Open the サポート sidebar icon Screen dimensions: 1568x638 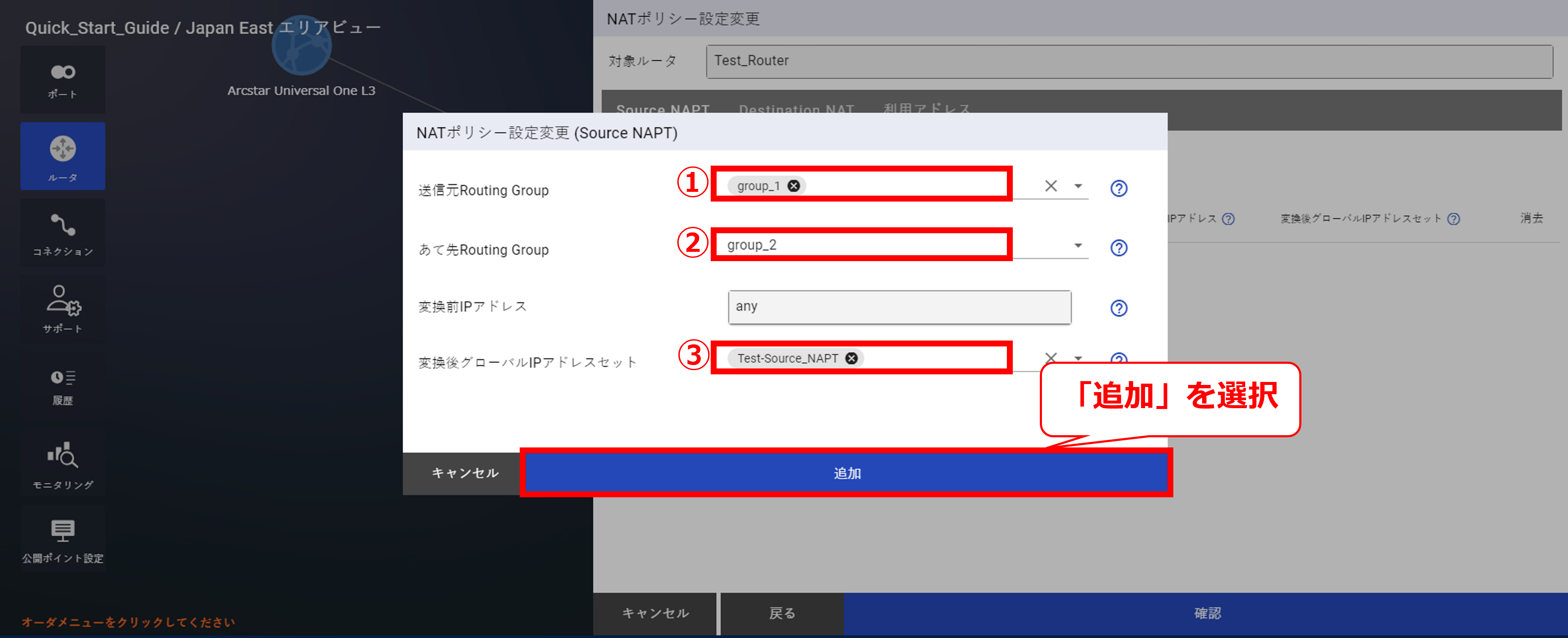(63, 309)
